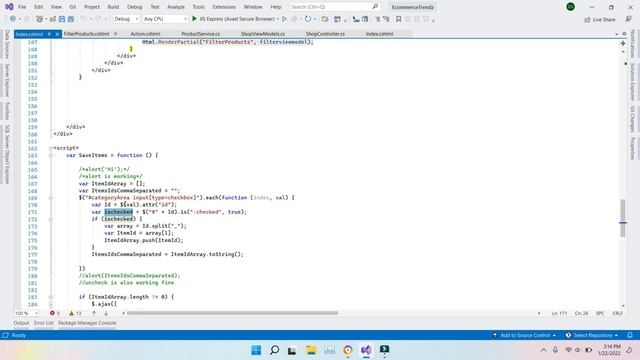Screen dimensions: 640x360
Task: Click Add to Source Control
Action: click(525, 335)
